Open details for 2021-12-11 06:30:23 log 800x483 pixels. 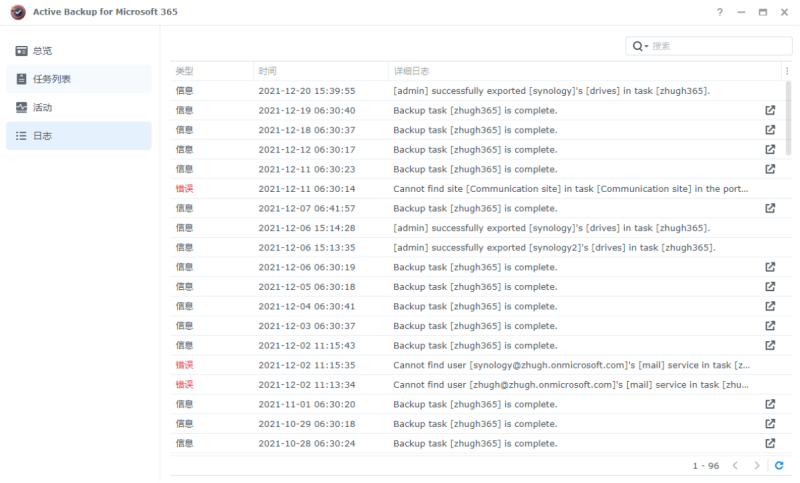pyautogui.click(x=770, y=169)
